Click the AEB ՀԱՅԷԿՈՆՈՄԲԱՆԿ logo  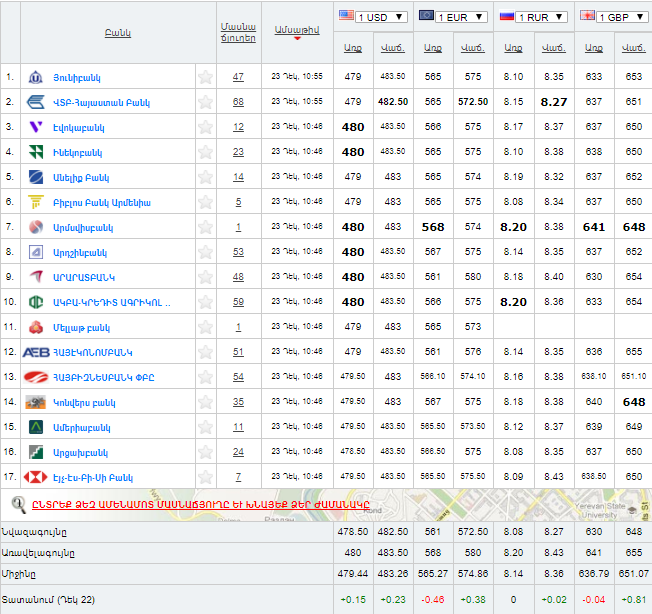(36, 353)
